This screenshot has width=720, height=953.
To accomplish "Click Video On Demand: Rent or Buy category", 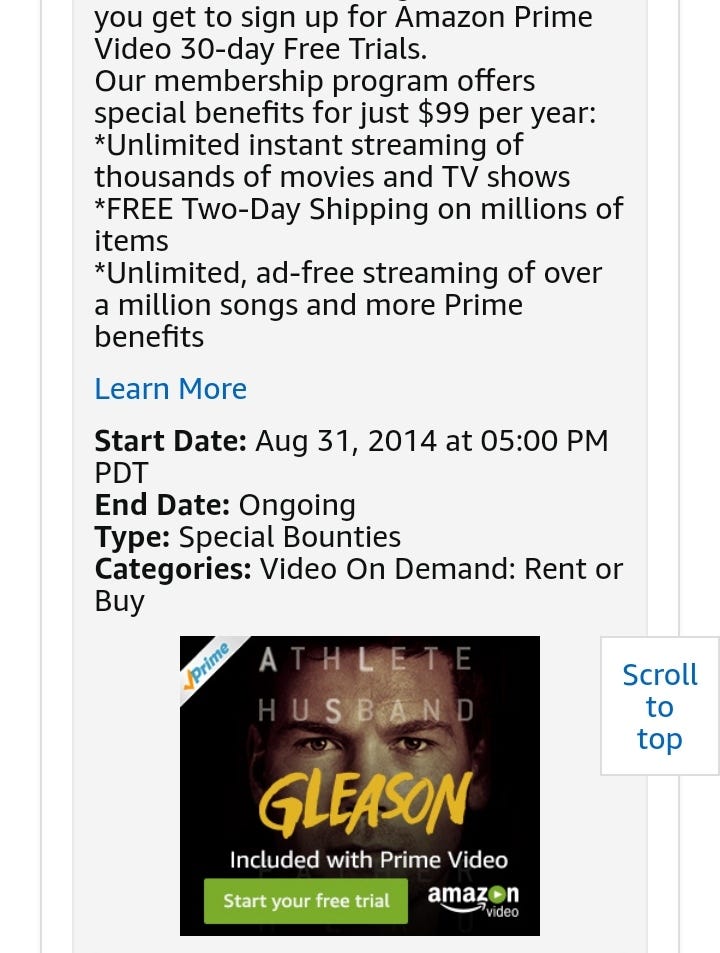I will click(440, 569).
